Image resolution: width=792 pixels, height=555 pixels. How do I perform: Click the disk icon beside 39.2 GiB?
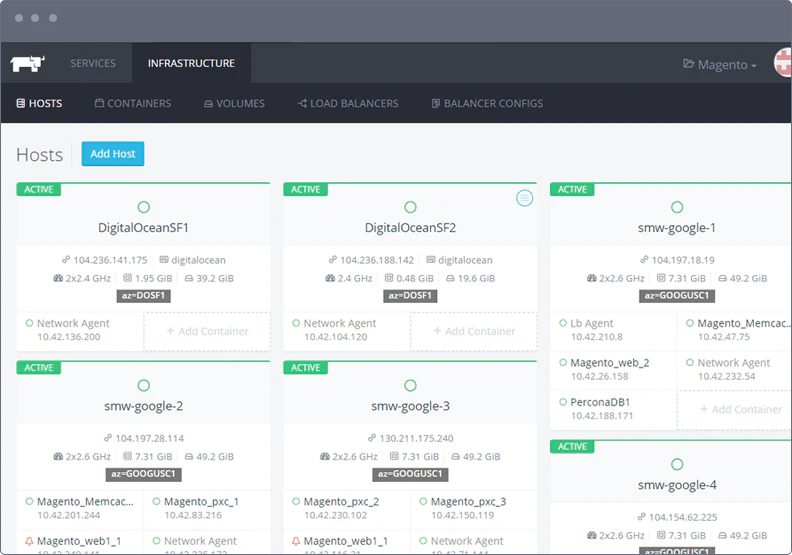click(x=189, y=278)
